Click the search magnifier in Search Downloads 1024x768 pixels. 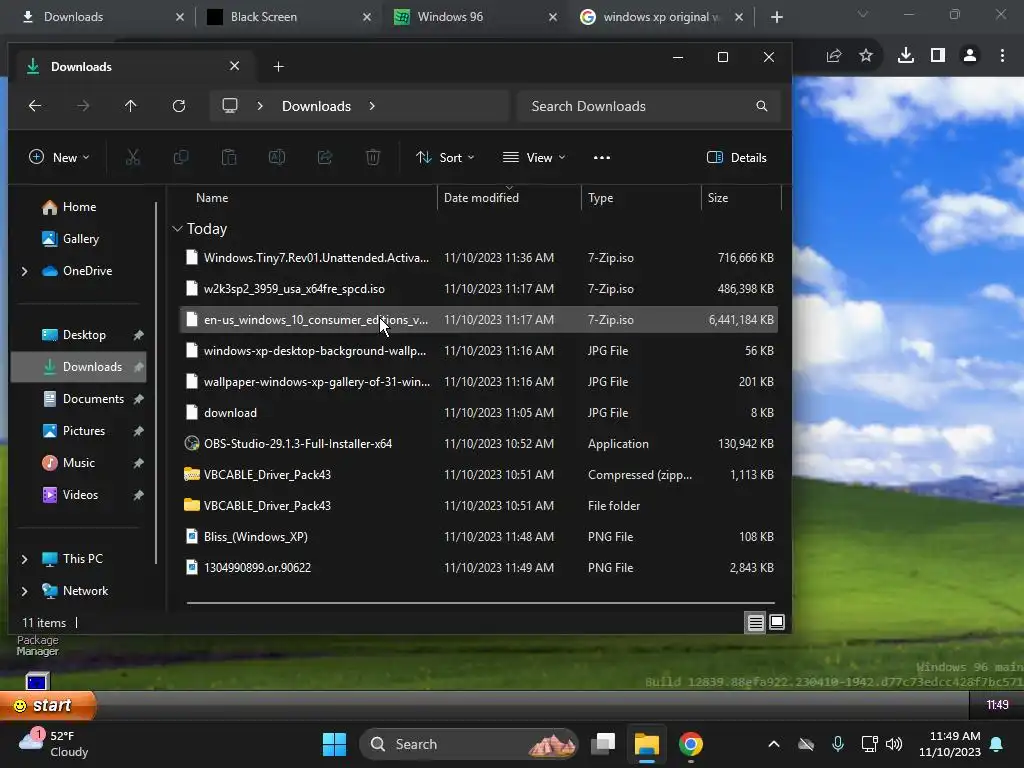point(761,106)
